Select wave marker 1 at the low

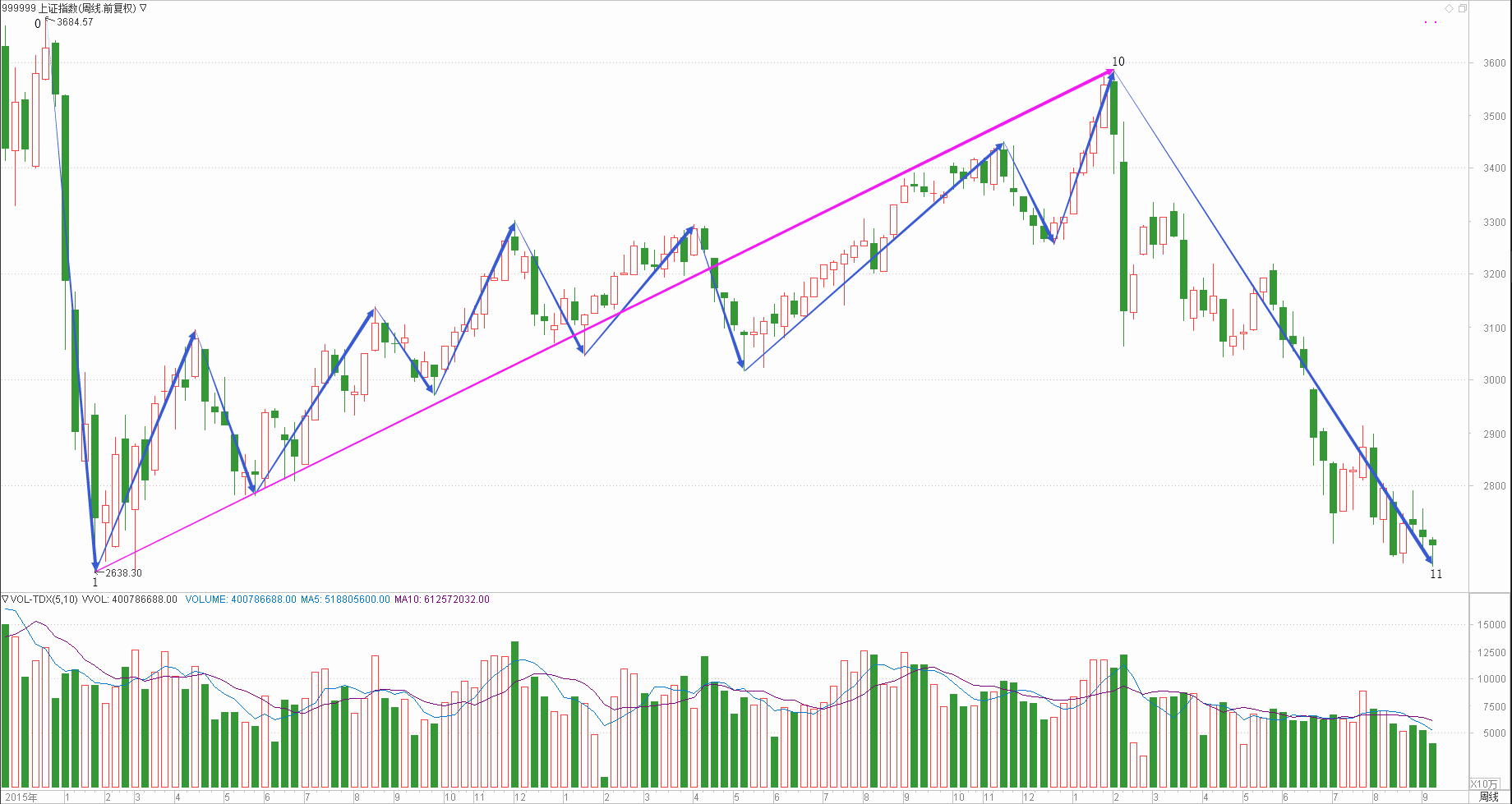pyautogui.click(x=95, y=582)
